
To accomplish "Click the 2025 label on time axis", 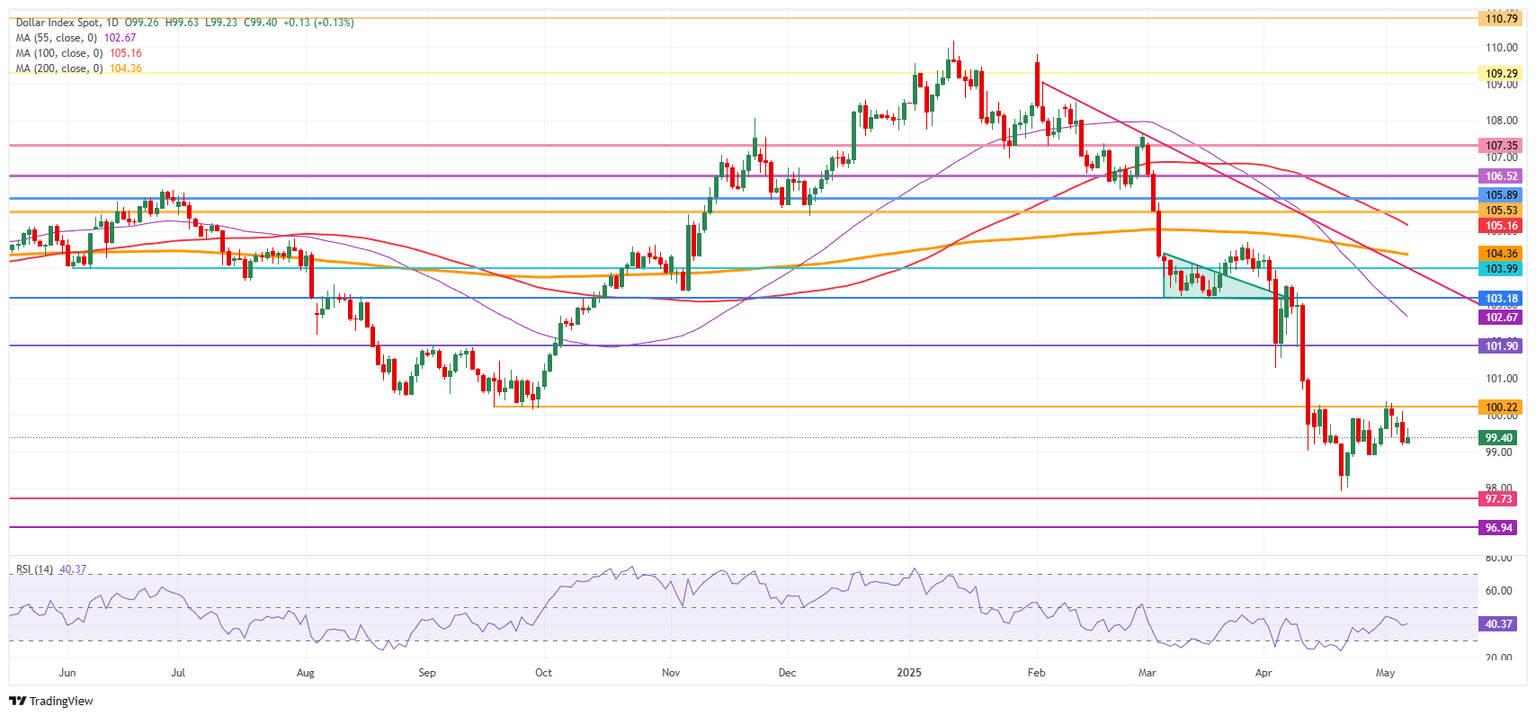I will (x=908, y=673).
